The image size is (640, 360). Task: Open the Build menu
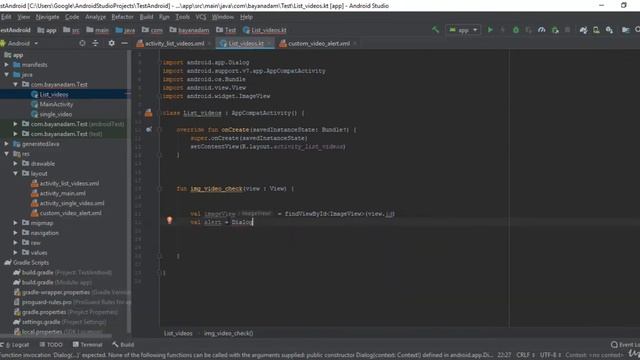click(146, 17)
